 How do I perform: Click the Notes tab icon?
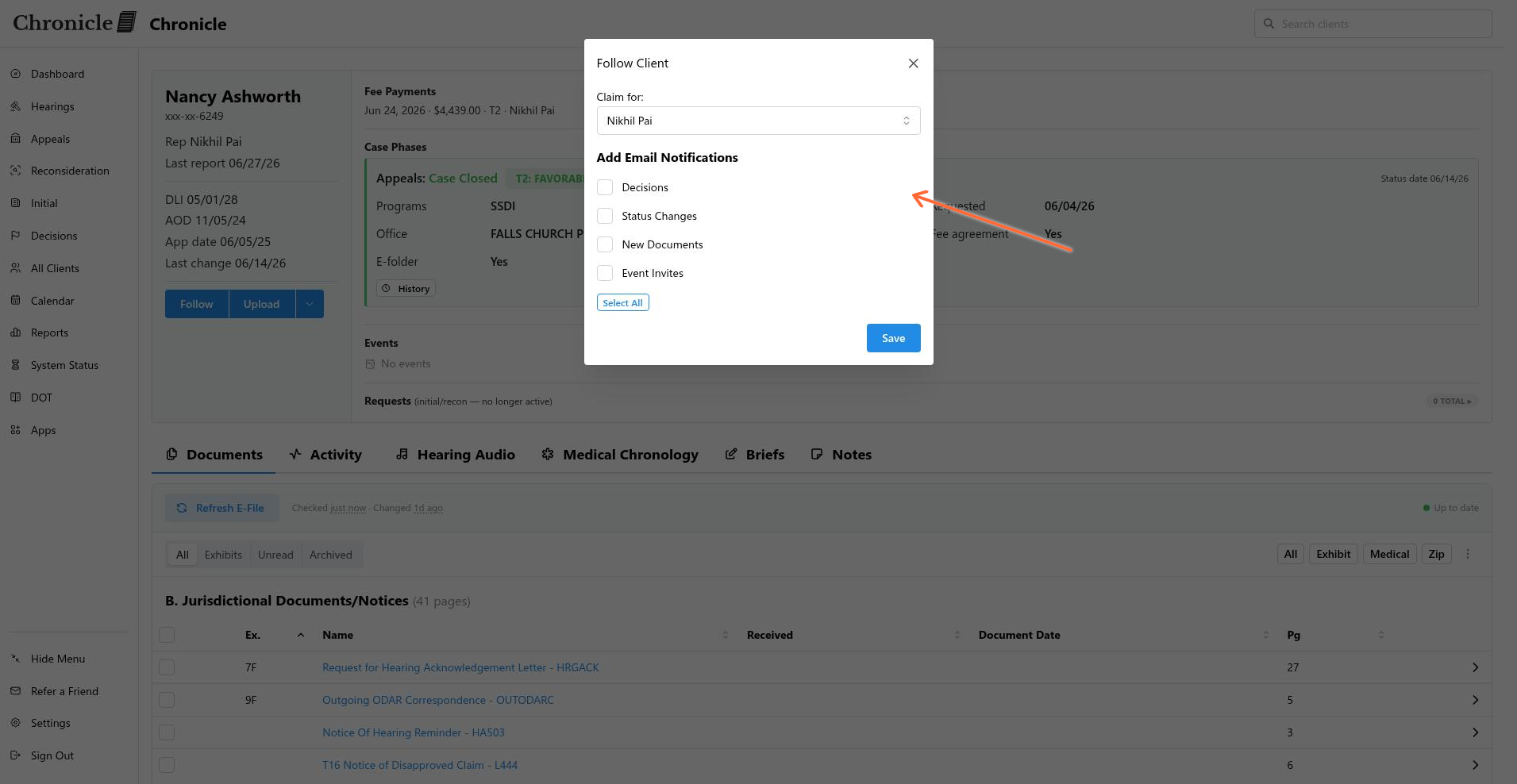click(x=817, y=454)
